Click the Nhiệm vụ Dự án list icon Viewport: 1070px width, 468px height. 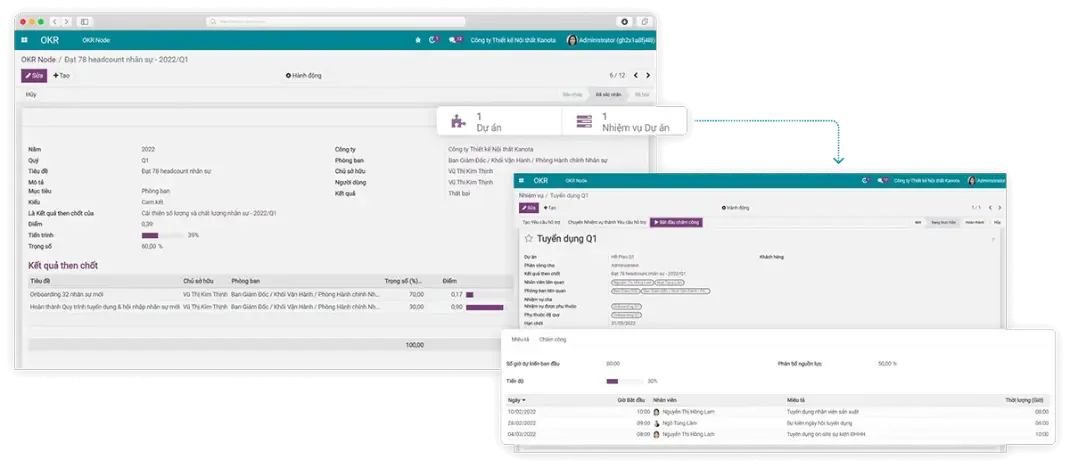click(581, 122)
